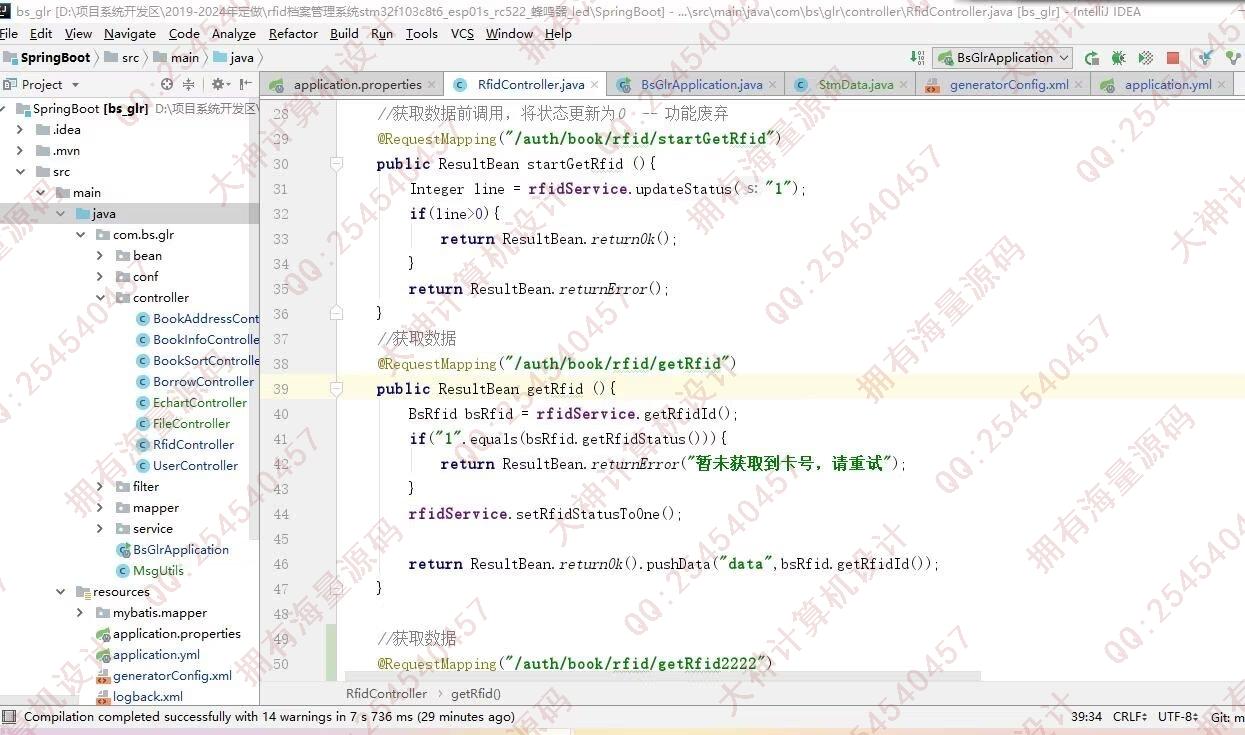Open the Refactor menu
Screen dimensions: 1245x735
point(293,33)
